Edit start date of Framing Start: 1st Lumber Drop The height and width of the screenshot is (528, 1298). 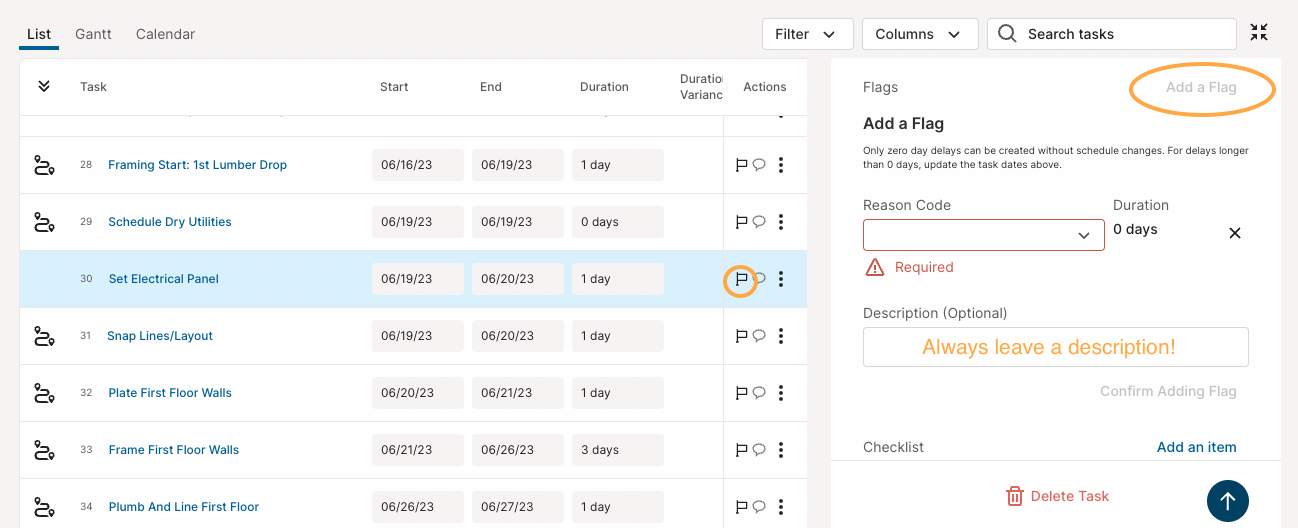tap(418, 165)
